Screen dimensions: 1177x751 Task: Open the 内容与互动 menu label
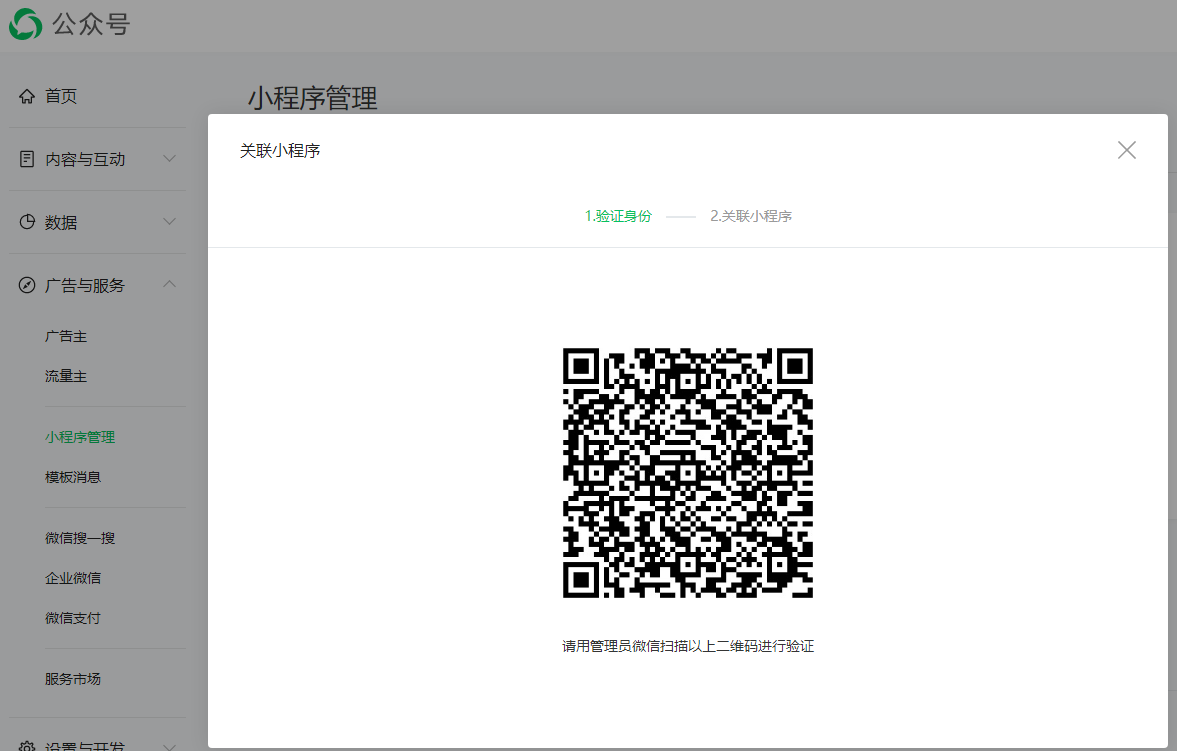(85, 159)
